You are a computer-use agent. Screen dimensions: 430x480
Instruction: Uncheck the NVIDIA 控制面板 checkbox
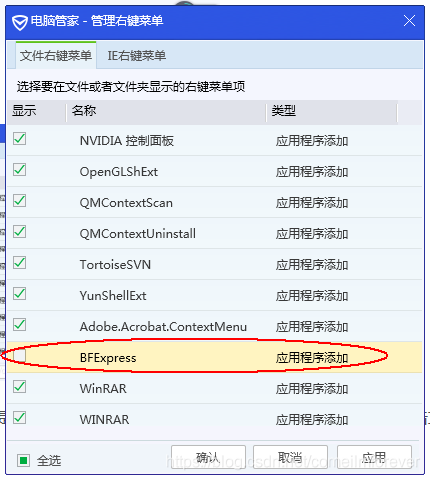20,138
